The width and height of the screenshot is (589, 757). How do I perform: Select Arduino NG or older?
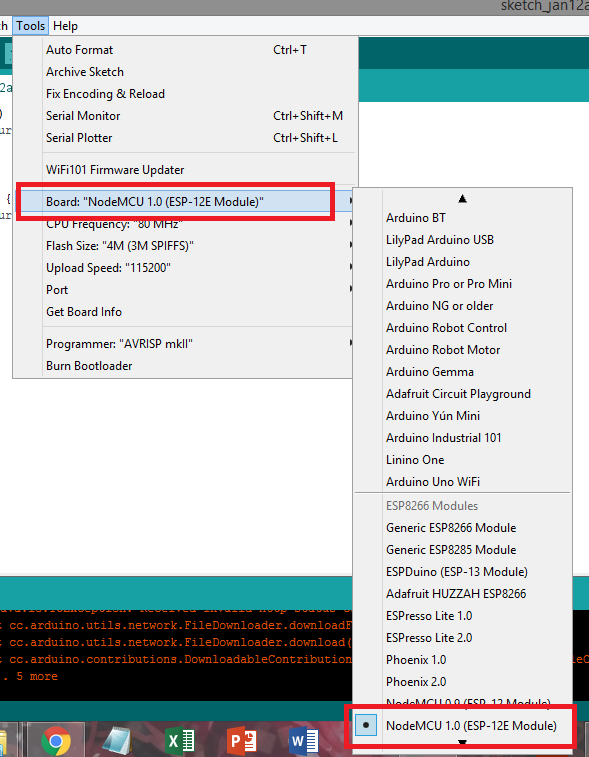point(463,306)
